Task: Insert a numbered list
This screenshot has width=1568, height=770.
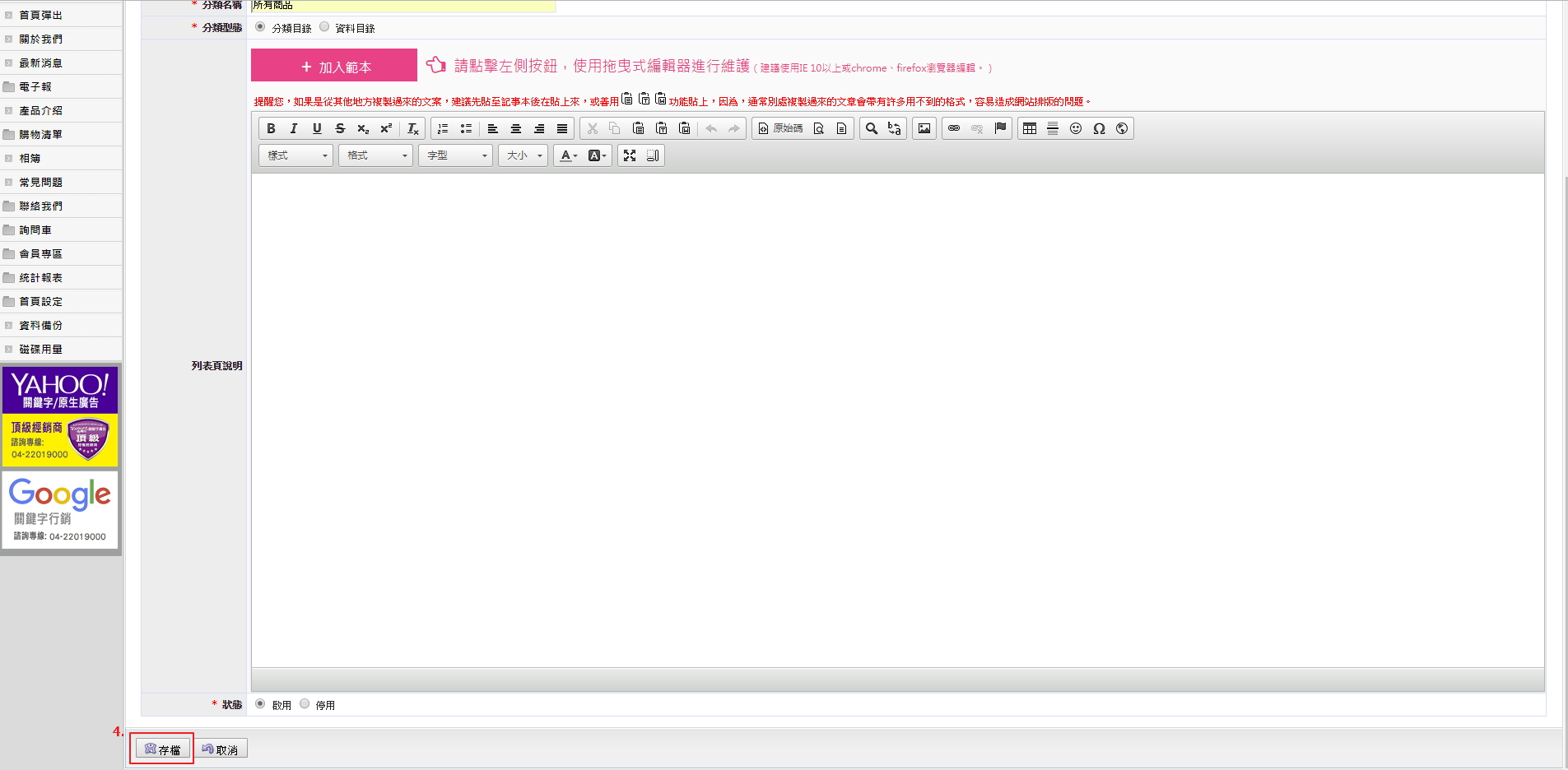Action: pos(443,128)
